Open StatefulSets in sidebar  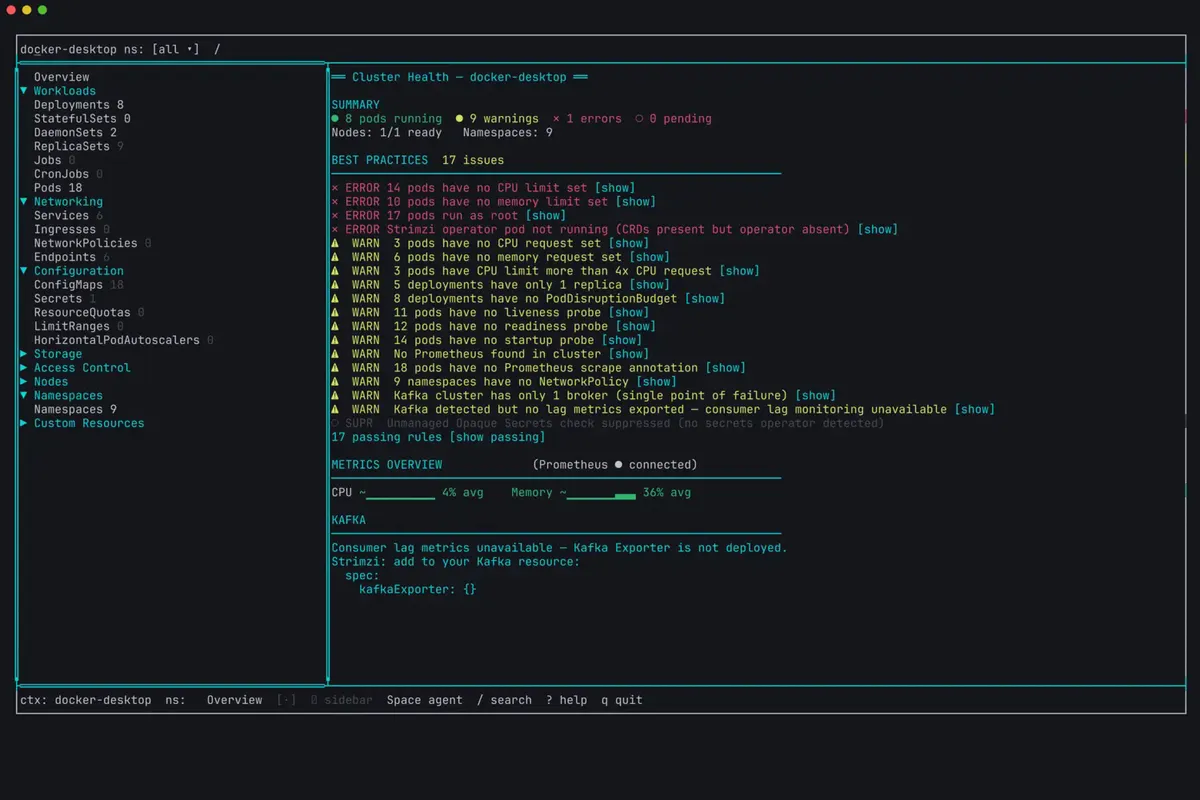[x=82, y=119]
